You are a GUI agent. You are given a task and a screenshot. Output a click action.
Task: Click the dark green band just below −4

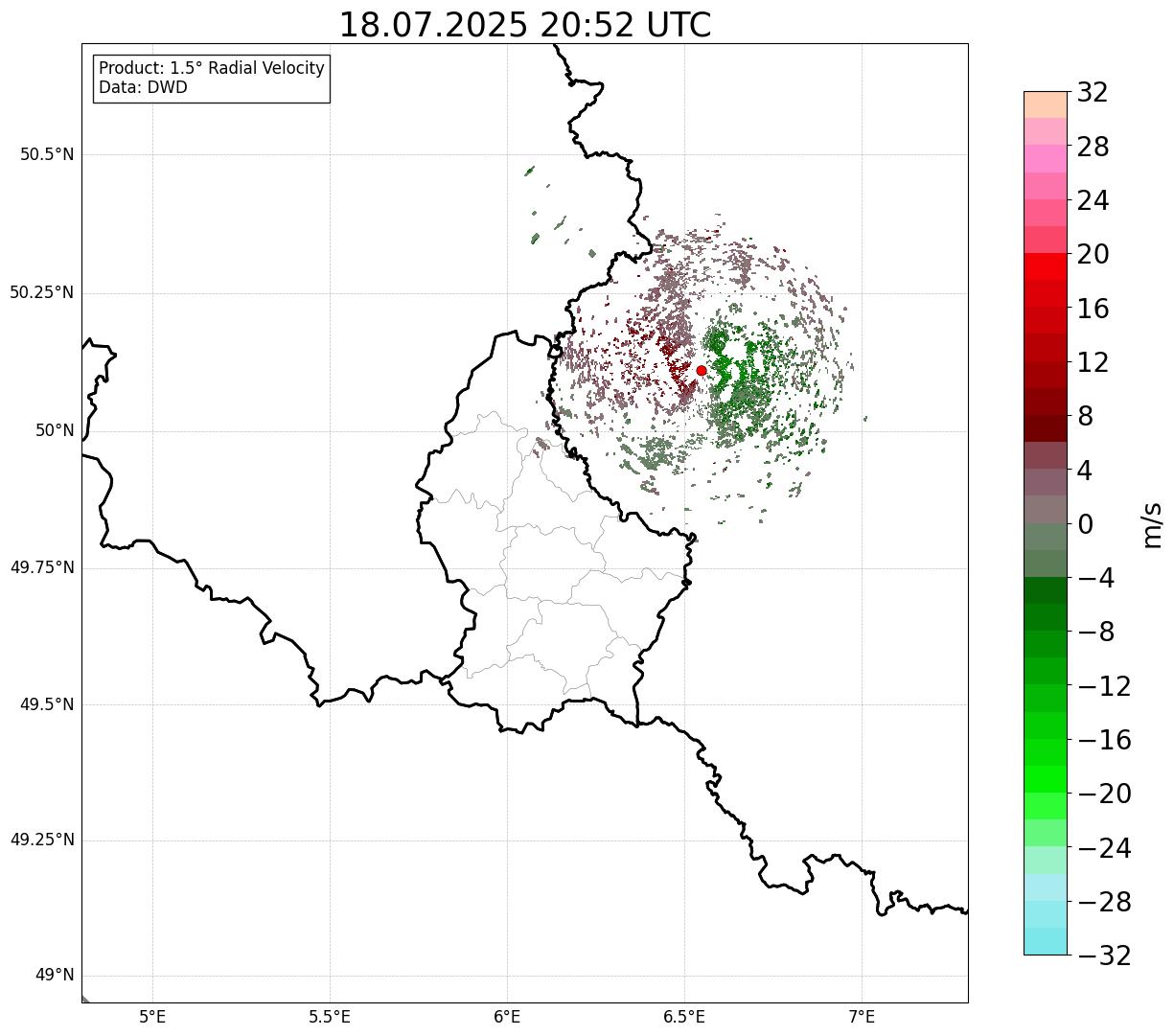click(1045, 590)
